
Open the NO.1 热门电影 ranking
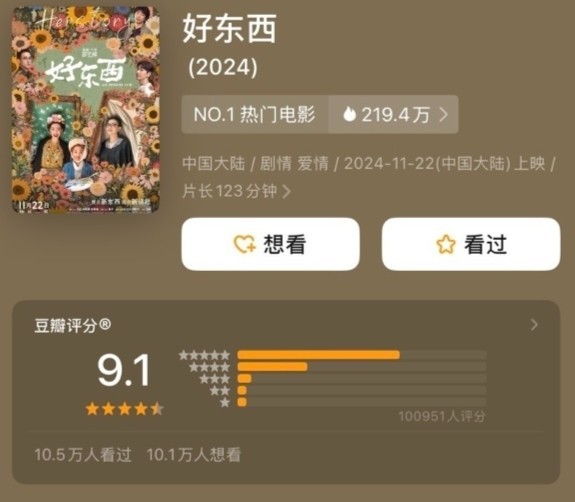(x=255, y=114)
